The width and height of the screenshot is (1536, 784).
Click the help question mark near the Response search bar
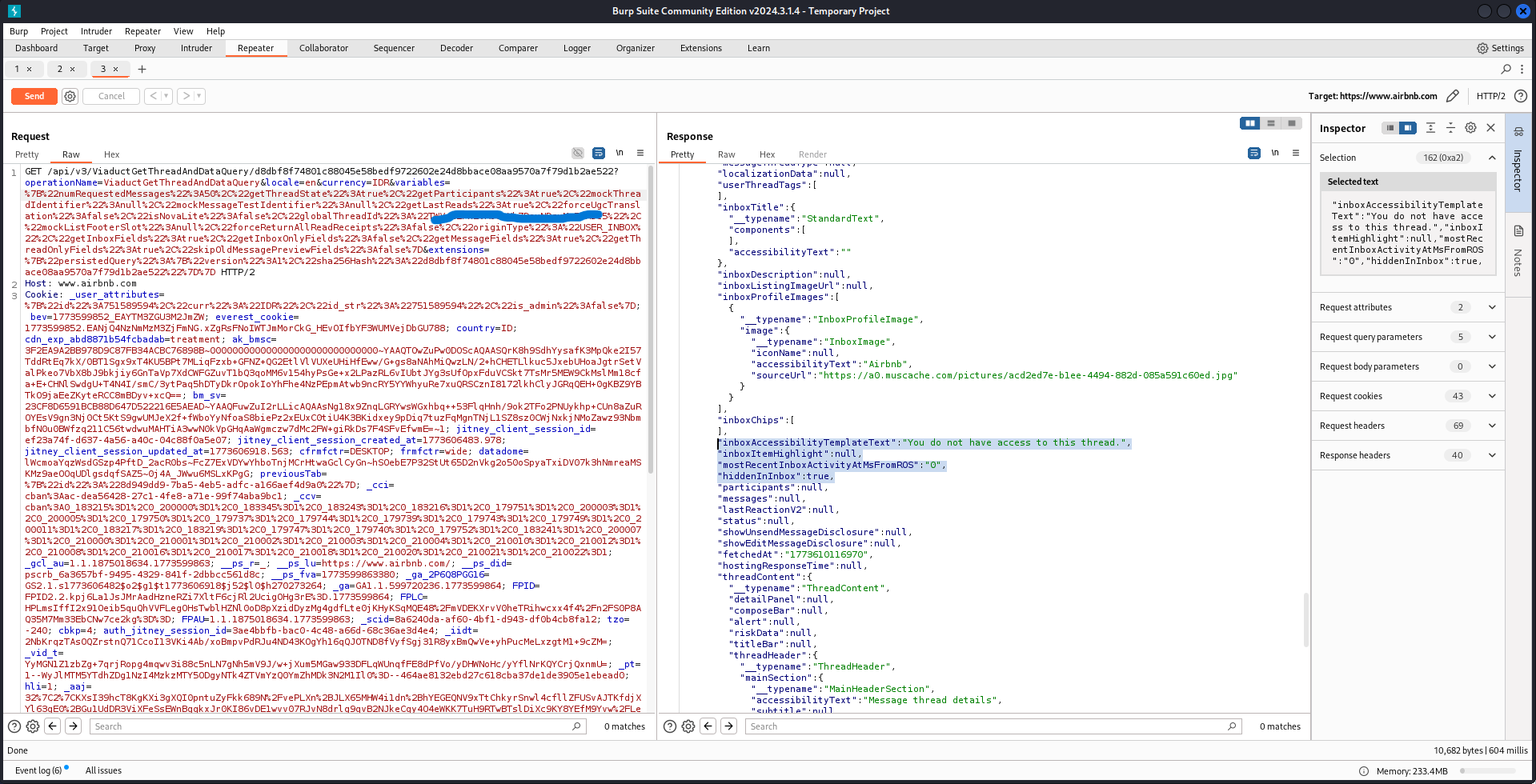click(x=670, y=726)
